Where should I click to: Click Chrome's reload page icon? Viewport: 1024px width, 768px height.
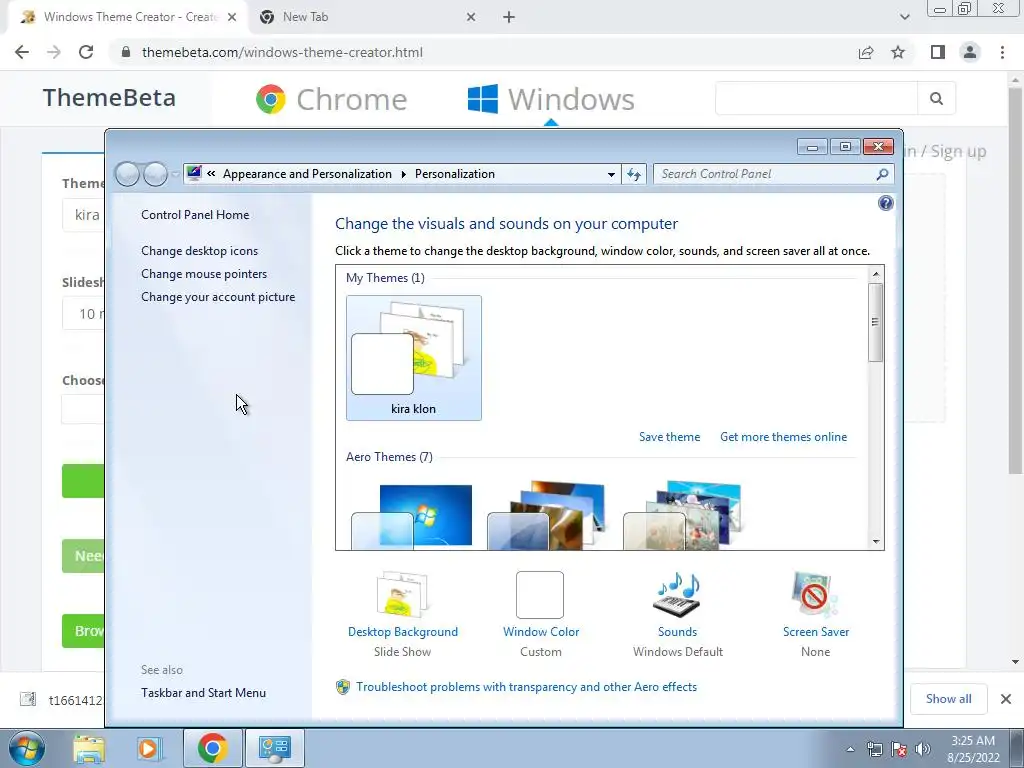(x=86, y=52)
